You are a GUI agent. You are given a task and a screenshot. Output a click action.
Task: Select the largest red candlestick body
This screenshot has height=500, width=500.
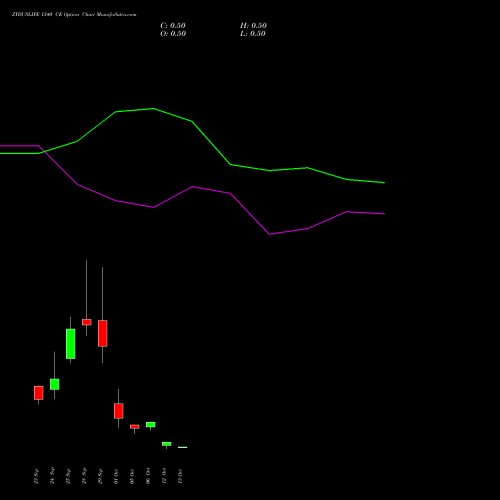[x=103, y=333]
